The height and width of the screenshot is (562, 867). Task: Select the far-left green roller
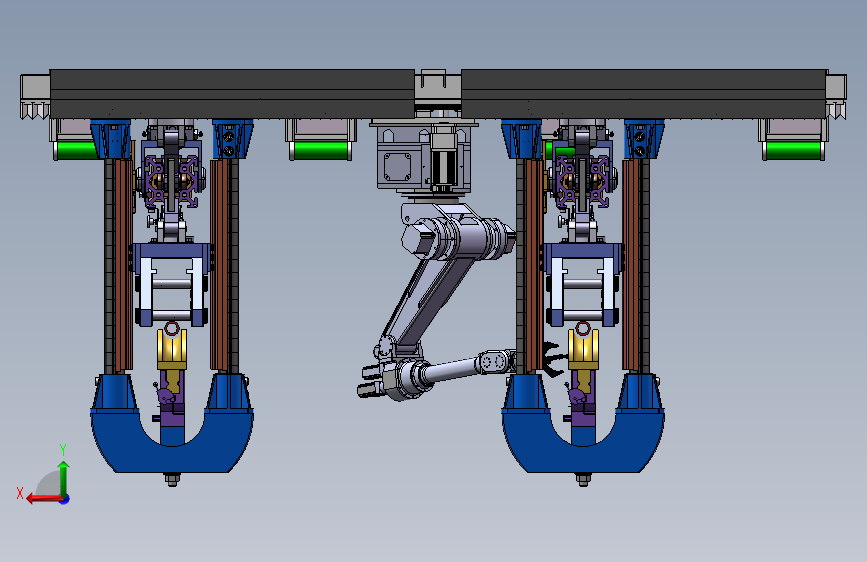click(x=76, y=150)
